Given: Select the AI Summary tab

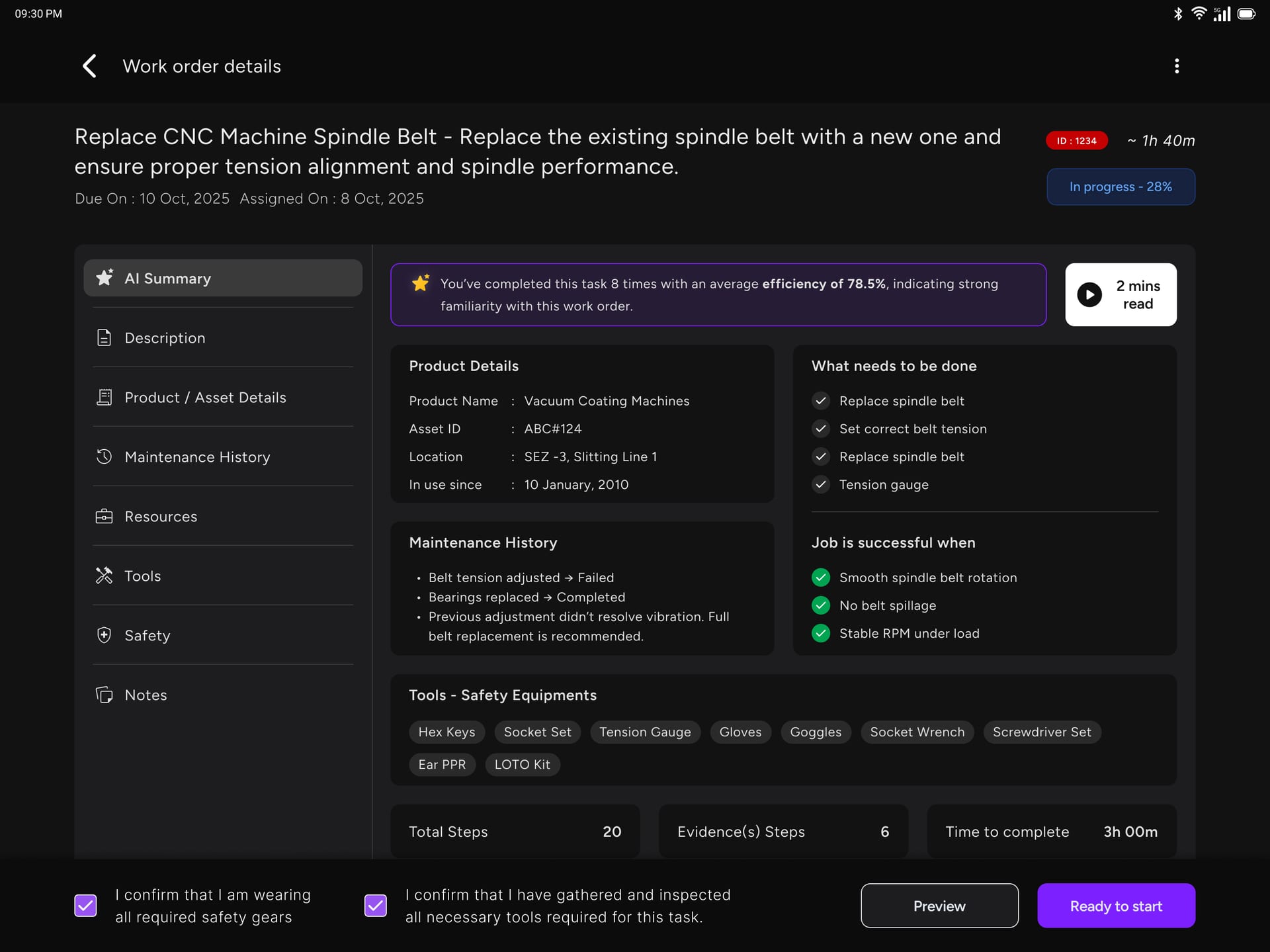Looking at the screenshot, I should click(222, 278).
